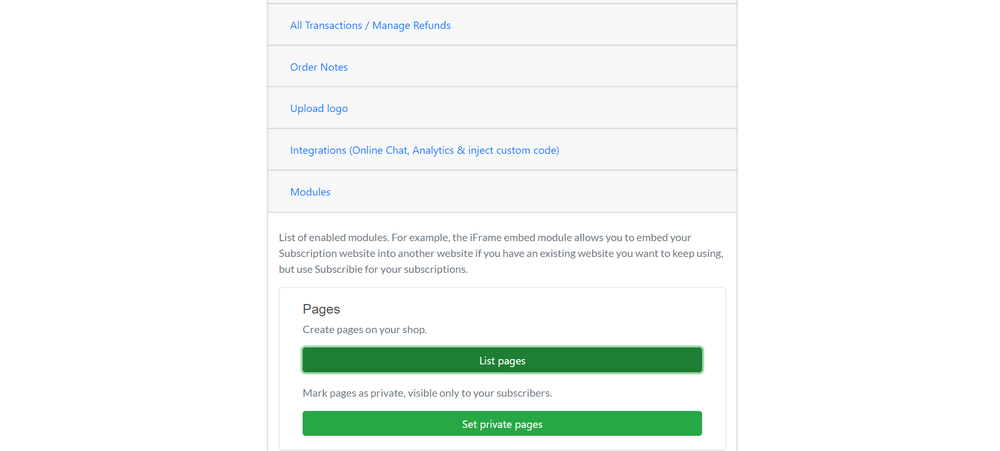Click the gray header bar around Upload logo

click(x=502, y=108)
